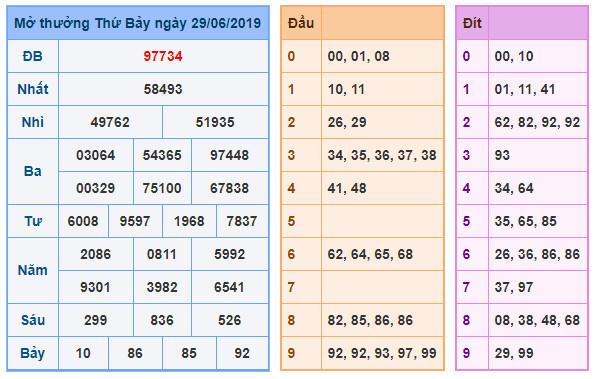Click the Năm row label
The width and height of the screenshot is (596, 379).
[33, 271]
